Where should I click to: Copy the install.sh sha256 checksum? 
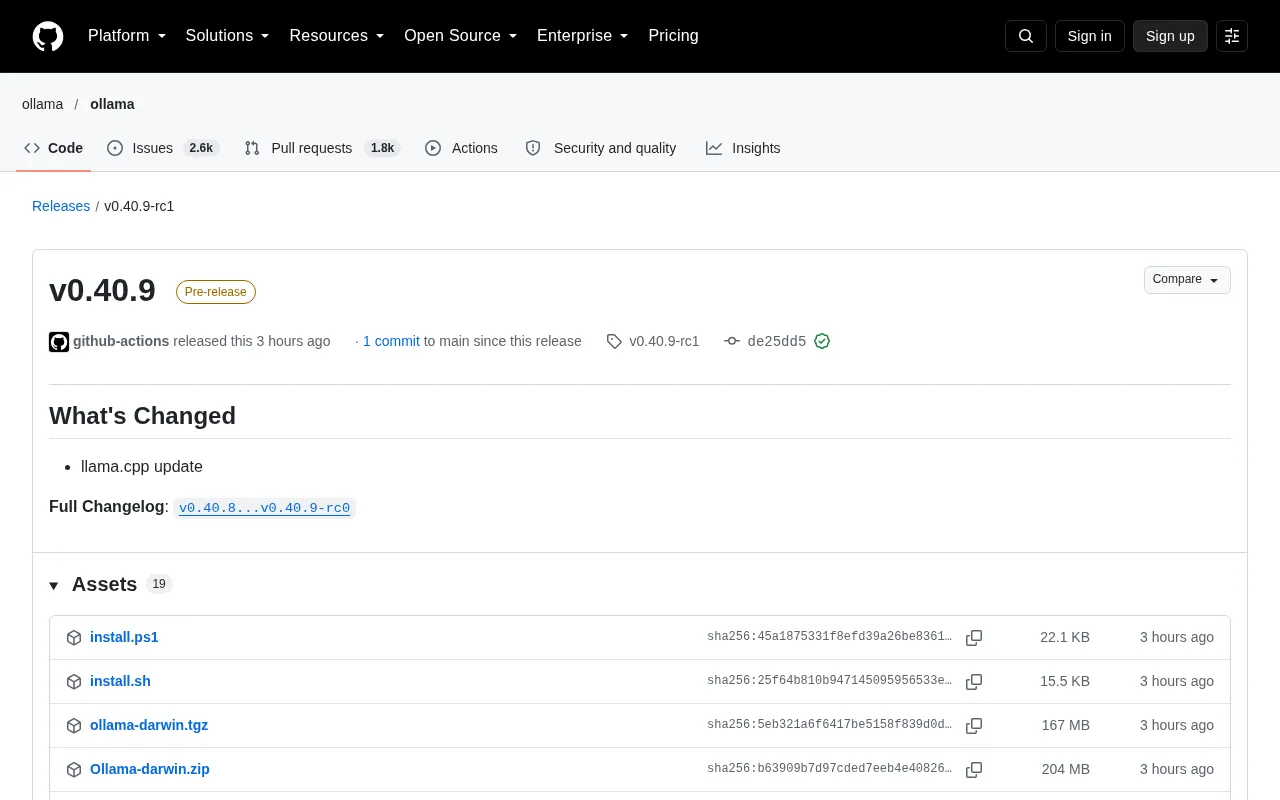(974, 681)
